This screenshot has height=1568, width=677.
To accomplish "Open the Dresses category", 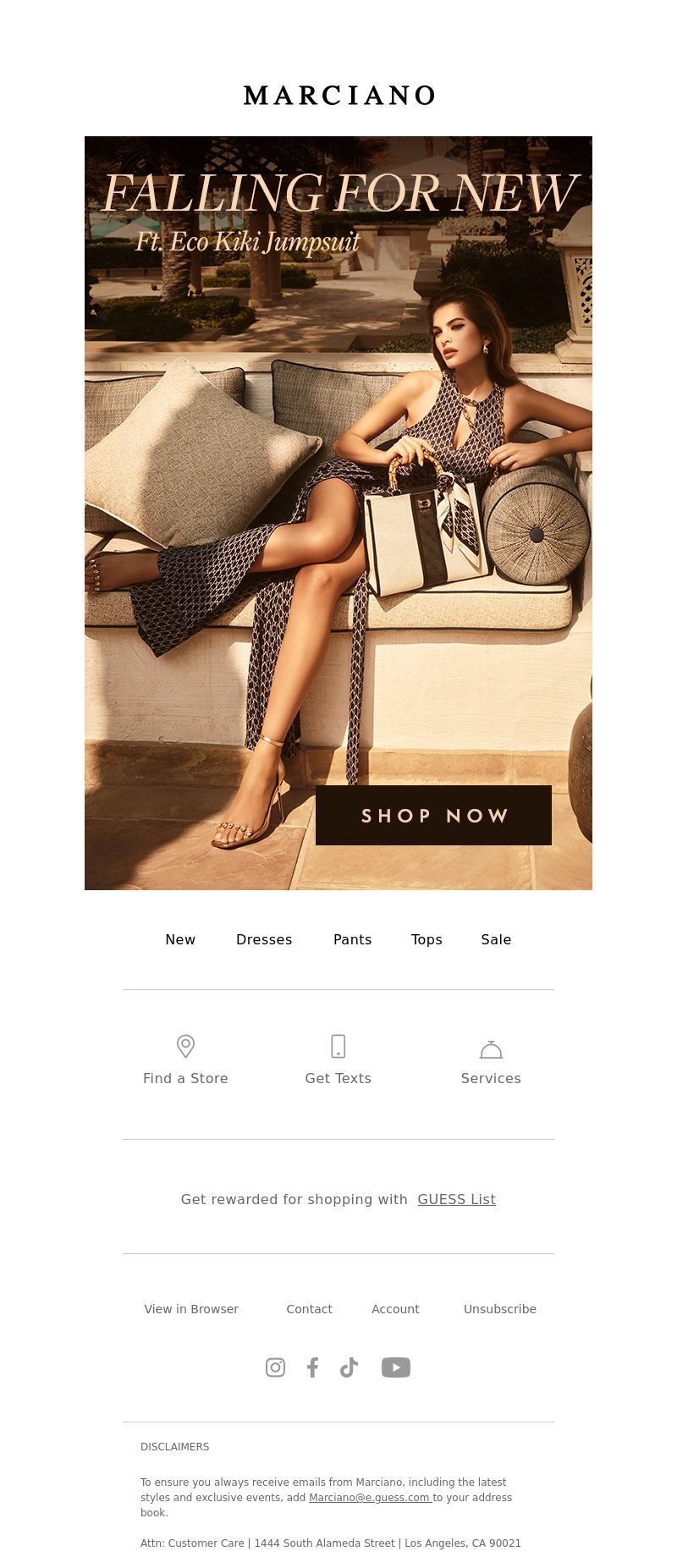I will (x=264, y=939).
